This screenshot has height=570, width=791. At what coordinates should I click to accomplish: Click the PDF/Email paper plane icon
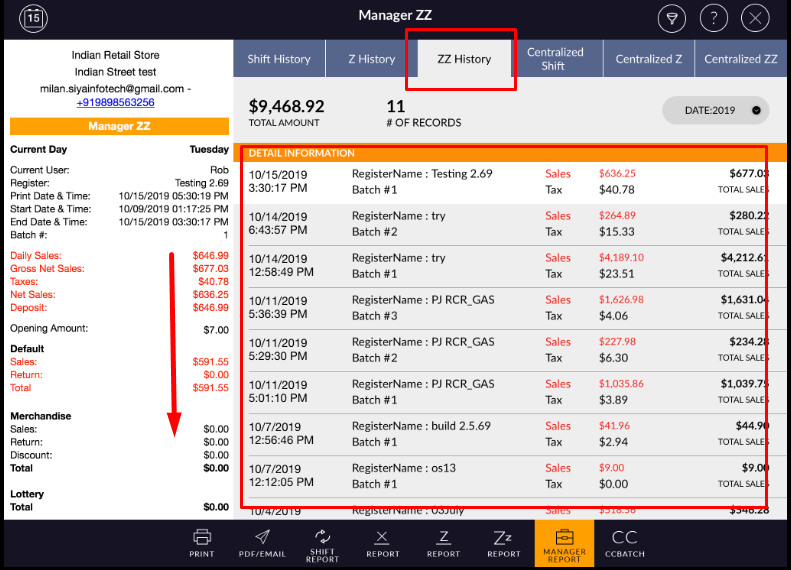pyautogui.click(x=261, y=543)
